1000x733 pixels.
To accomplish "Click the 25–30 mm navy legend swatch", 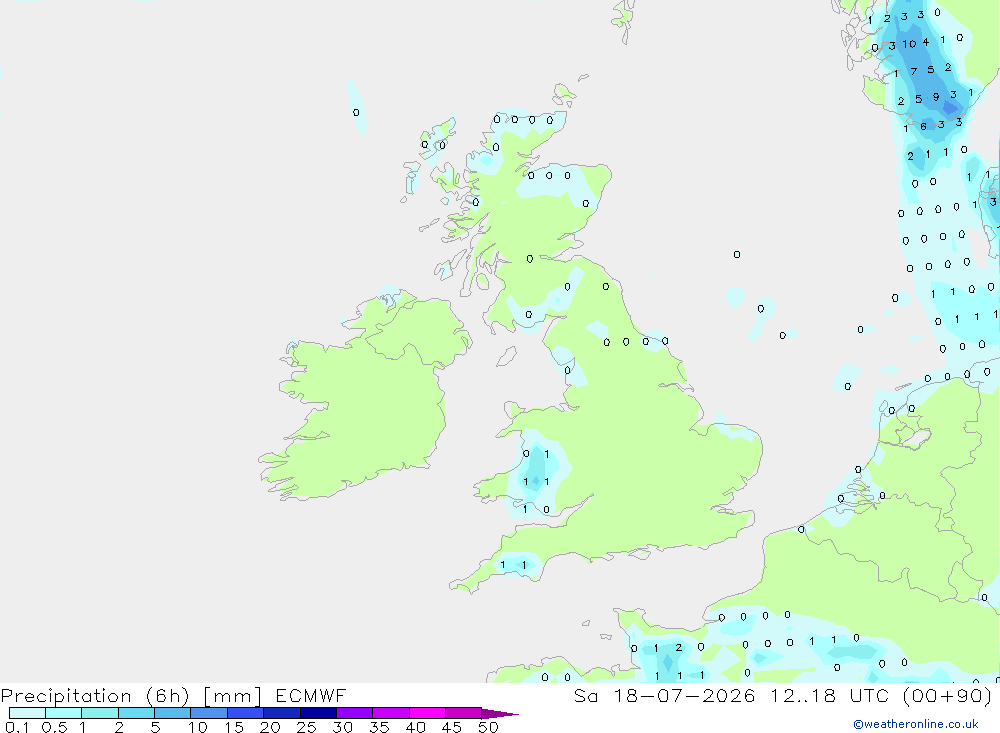I will tap(318, 713).
